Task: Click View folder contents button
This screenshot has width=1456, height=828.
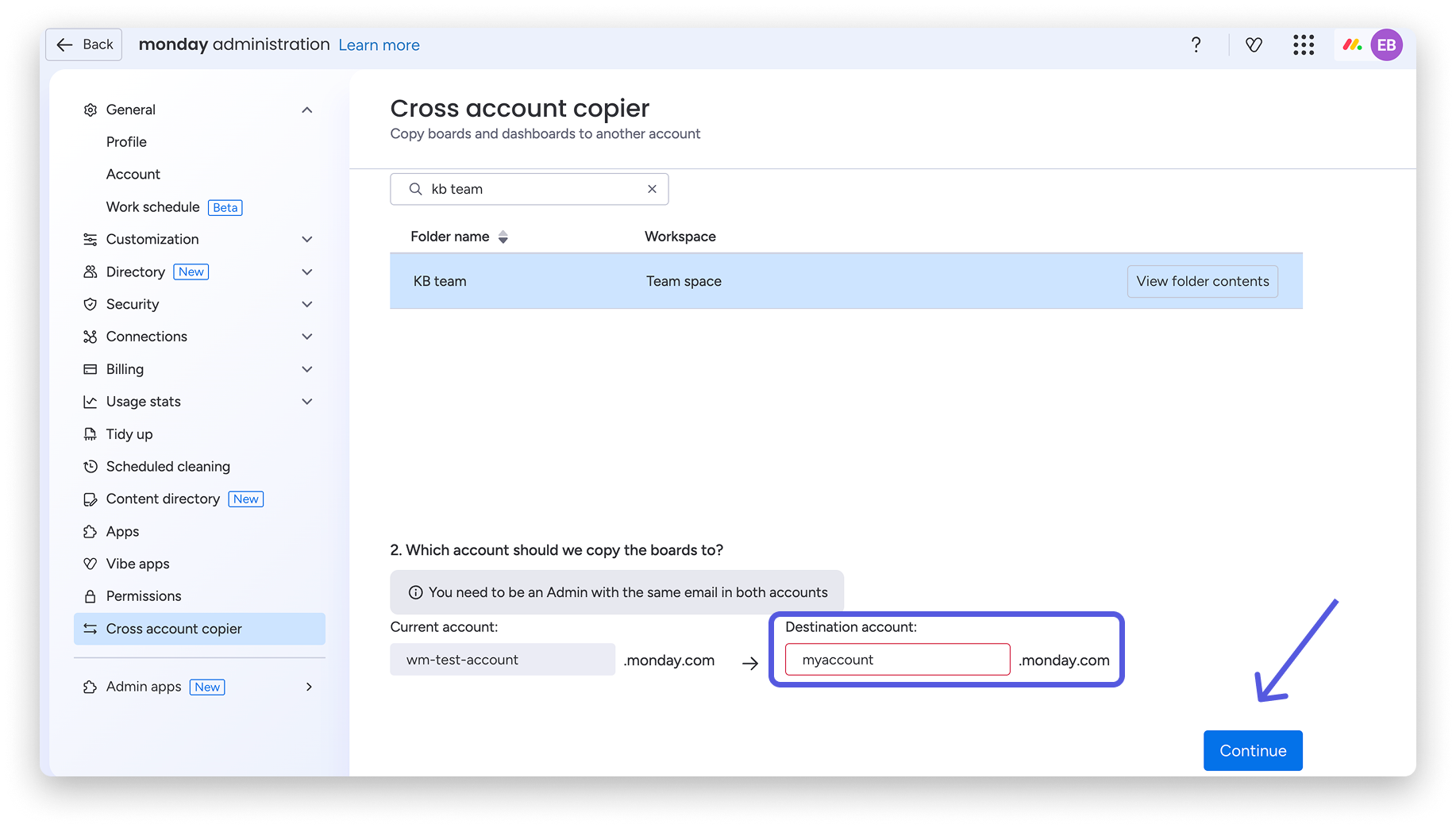Action: point(1202,281)
